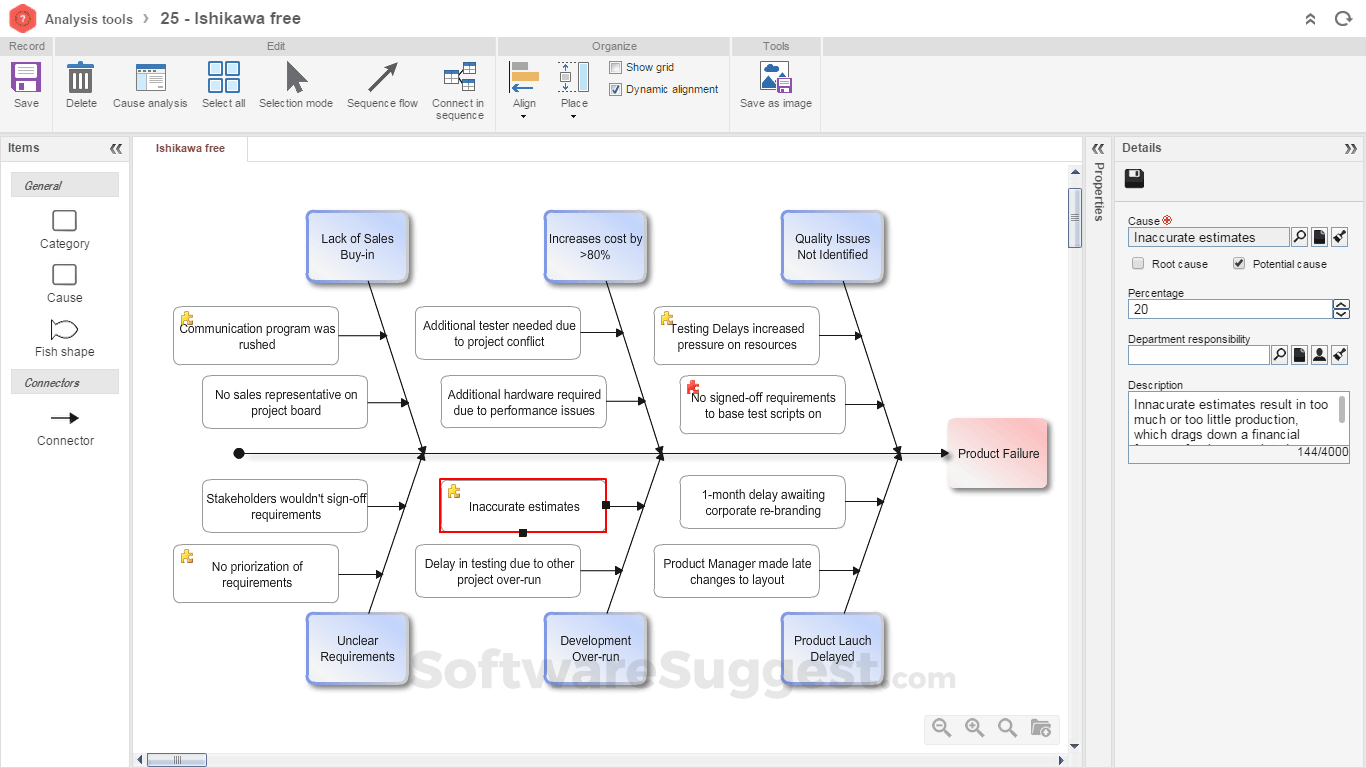Open the Cause analysis tool
The image size is (1366, 768).
[x=150, y=77]
